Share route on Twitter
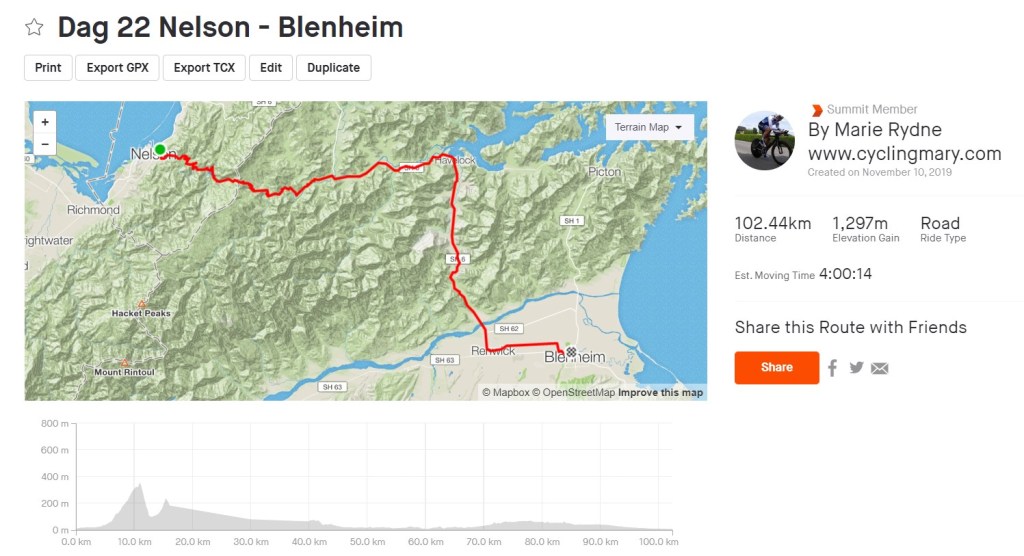Viewport: 1024px width, 556px height. (x=856, y=368)
